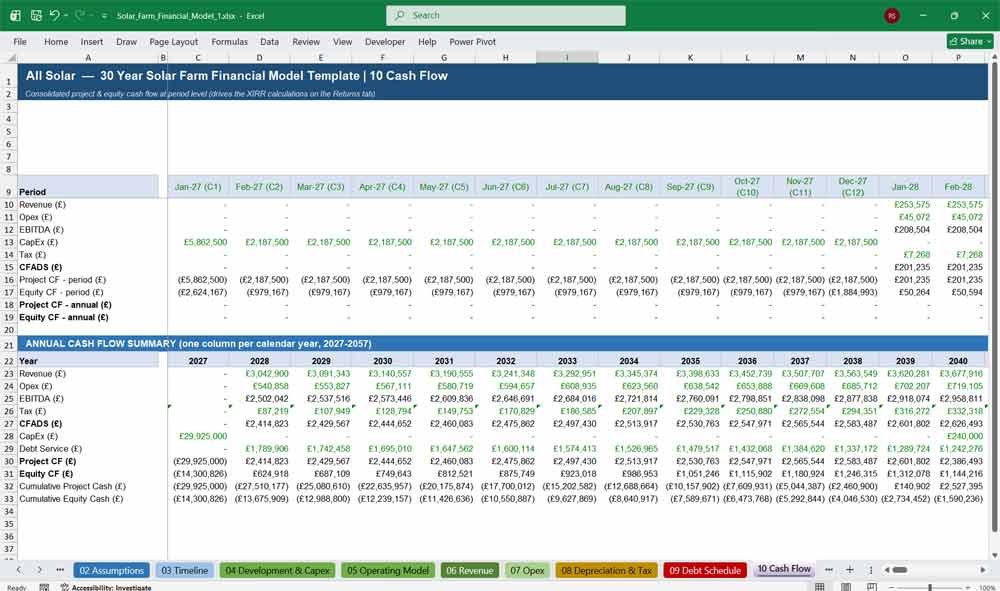Switch to Normal view icon

820,587
